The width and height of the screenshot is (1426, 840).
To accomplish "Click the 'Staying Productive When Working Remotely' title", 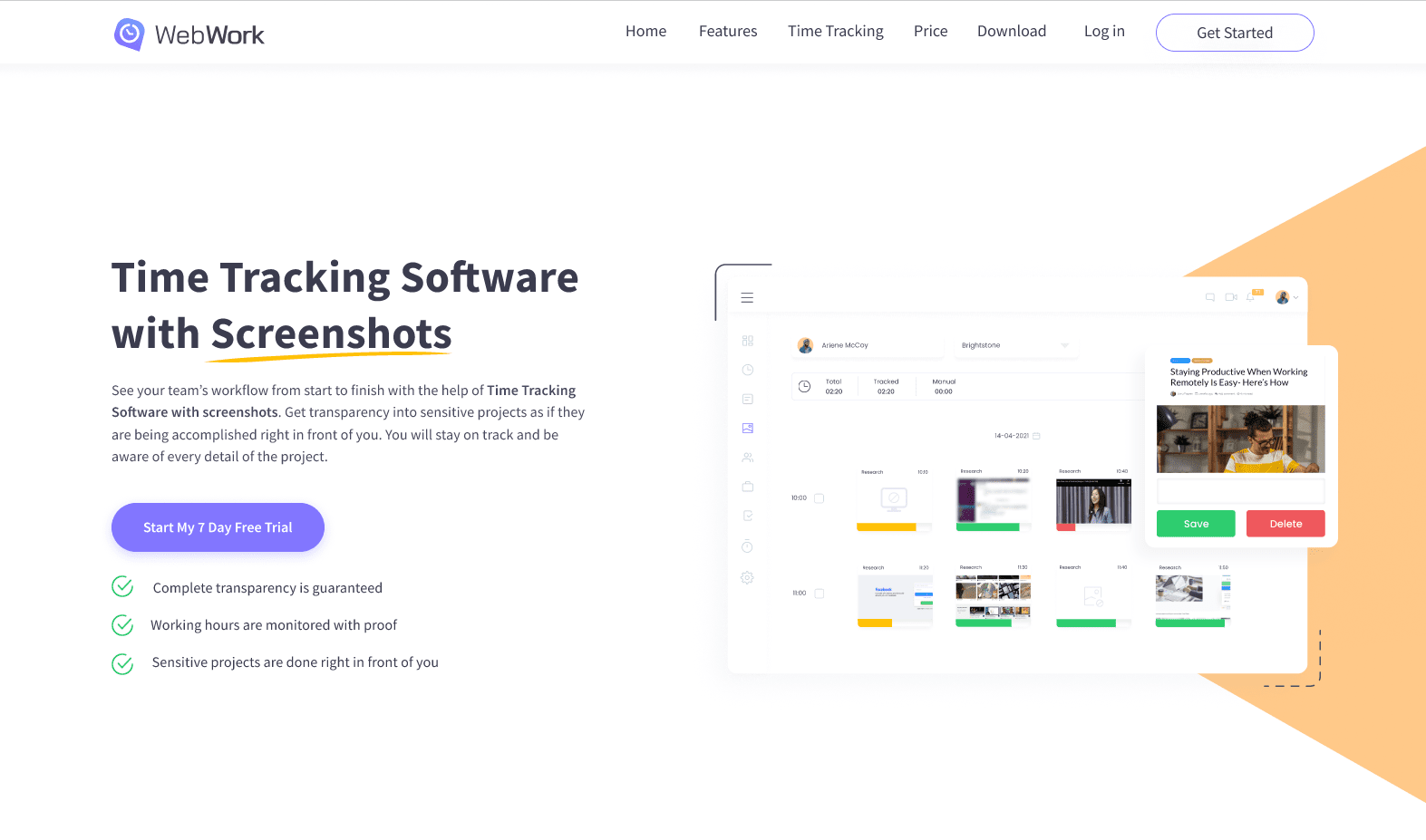I will click(1238, 377).
